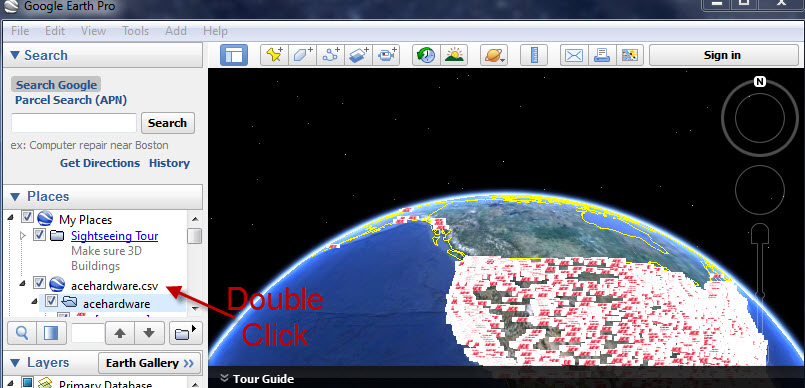Add a placemark with the pushpin icon
Image resolution: width=805 pixels, height=388 pixels.
(x=275, y=55)
